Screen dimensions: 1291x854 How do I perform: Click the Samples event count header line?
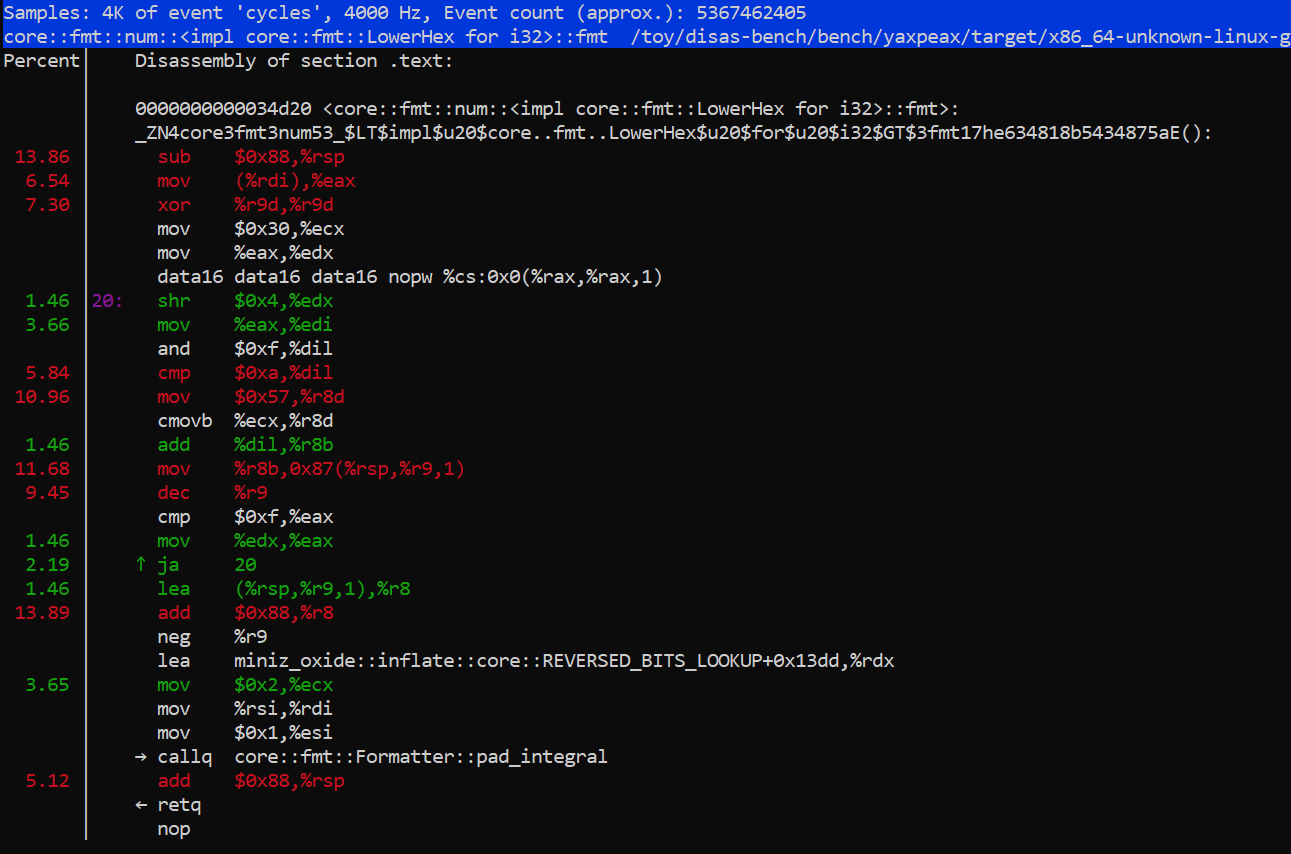pyautogui.click(x=405, y=13)
